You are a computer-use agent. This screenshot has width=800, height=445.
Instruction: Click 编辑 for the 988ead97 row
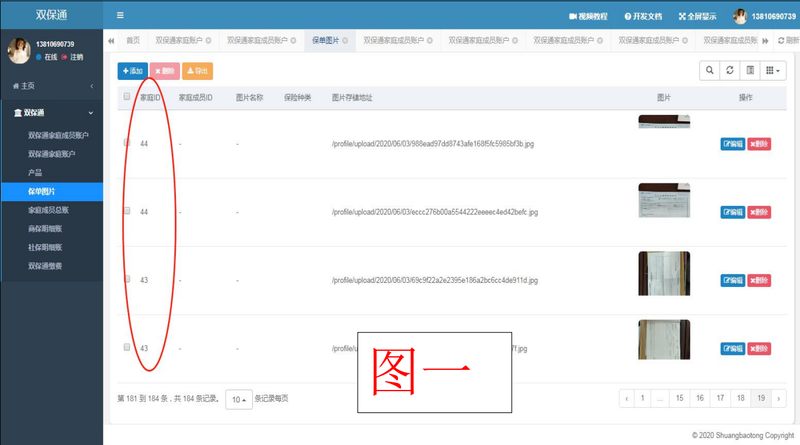pyautogui.click(x=733, y=144)
